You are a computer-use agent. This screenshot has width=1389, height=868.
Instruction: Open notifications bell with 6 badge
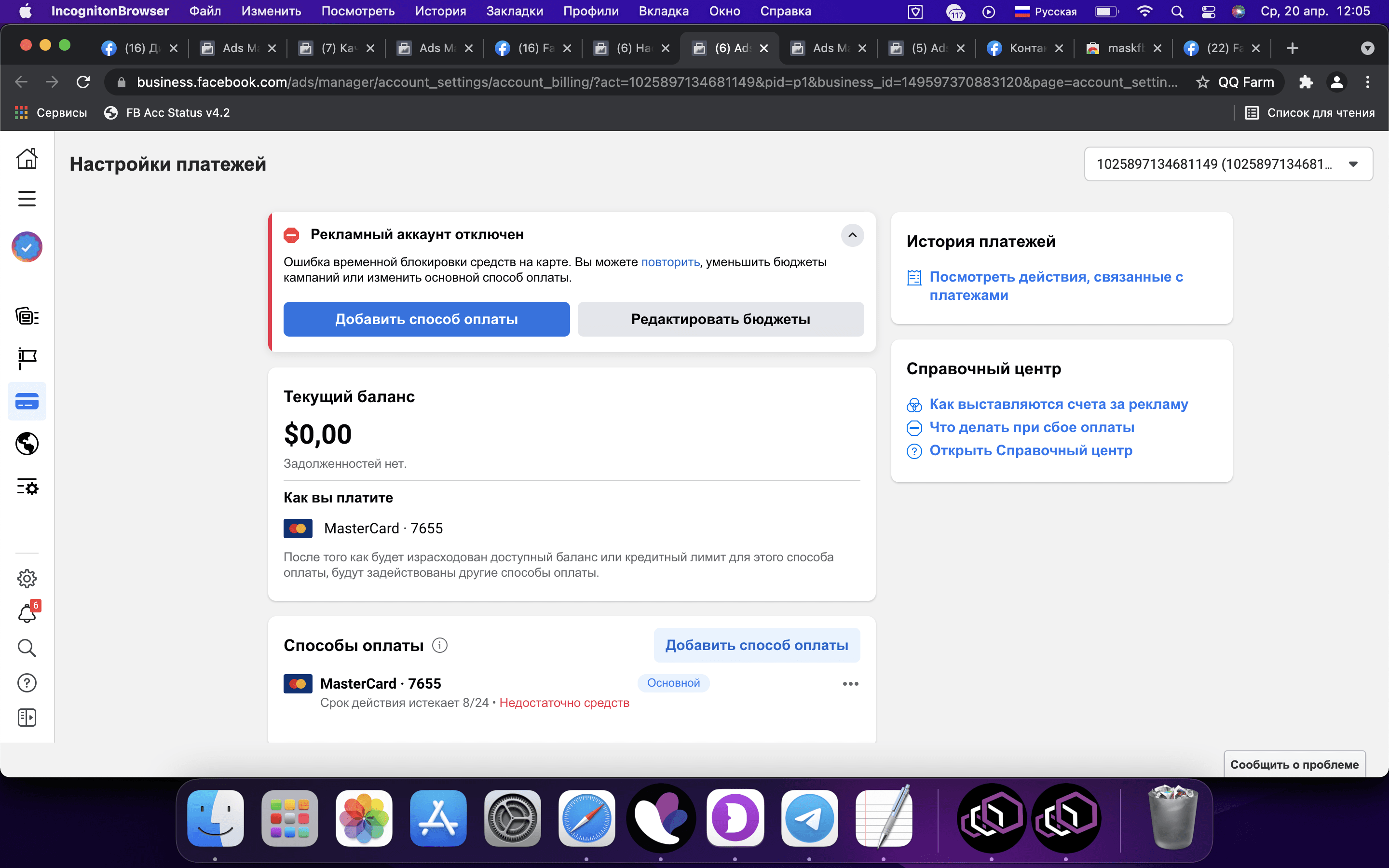click(27, 612)
